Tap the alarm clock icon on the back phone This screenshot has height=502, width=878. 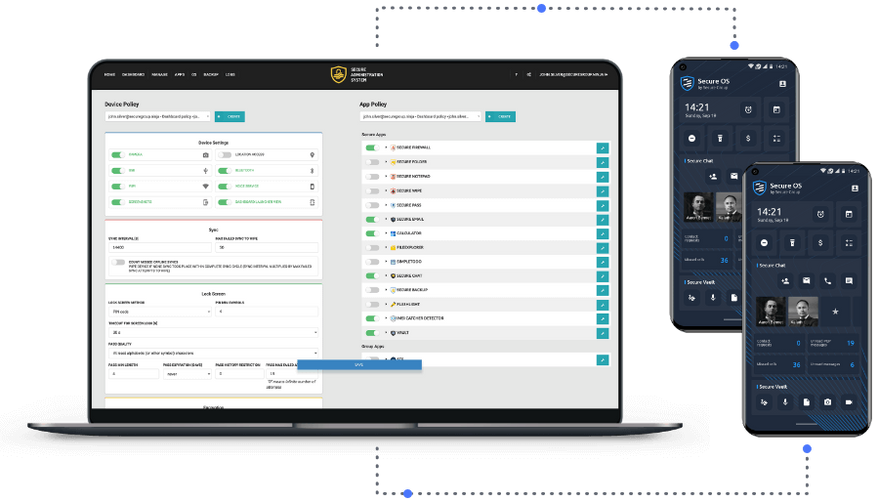[x=748, y=110]
